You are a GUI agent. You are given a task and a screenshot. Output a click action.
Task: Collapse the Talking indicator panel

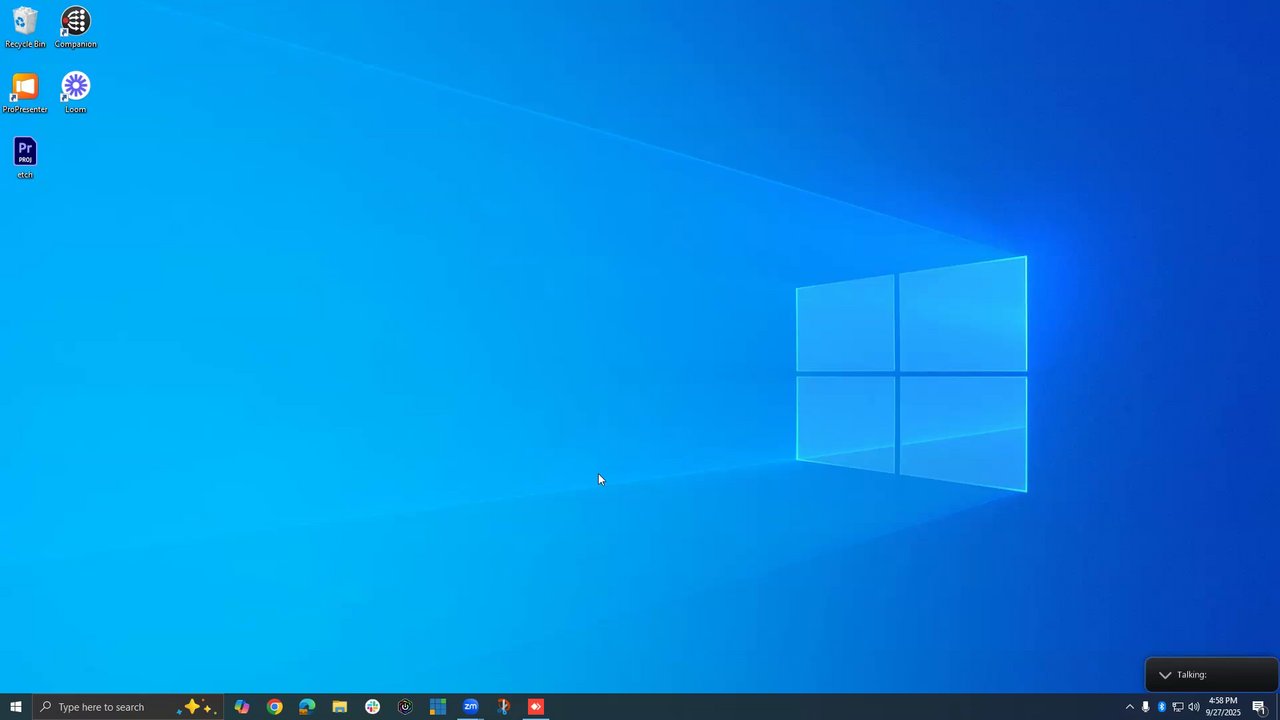pos(1165,675)
